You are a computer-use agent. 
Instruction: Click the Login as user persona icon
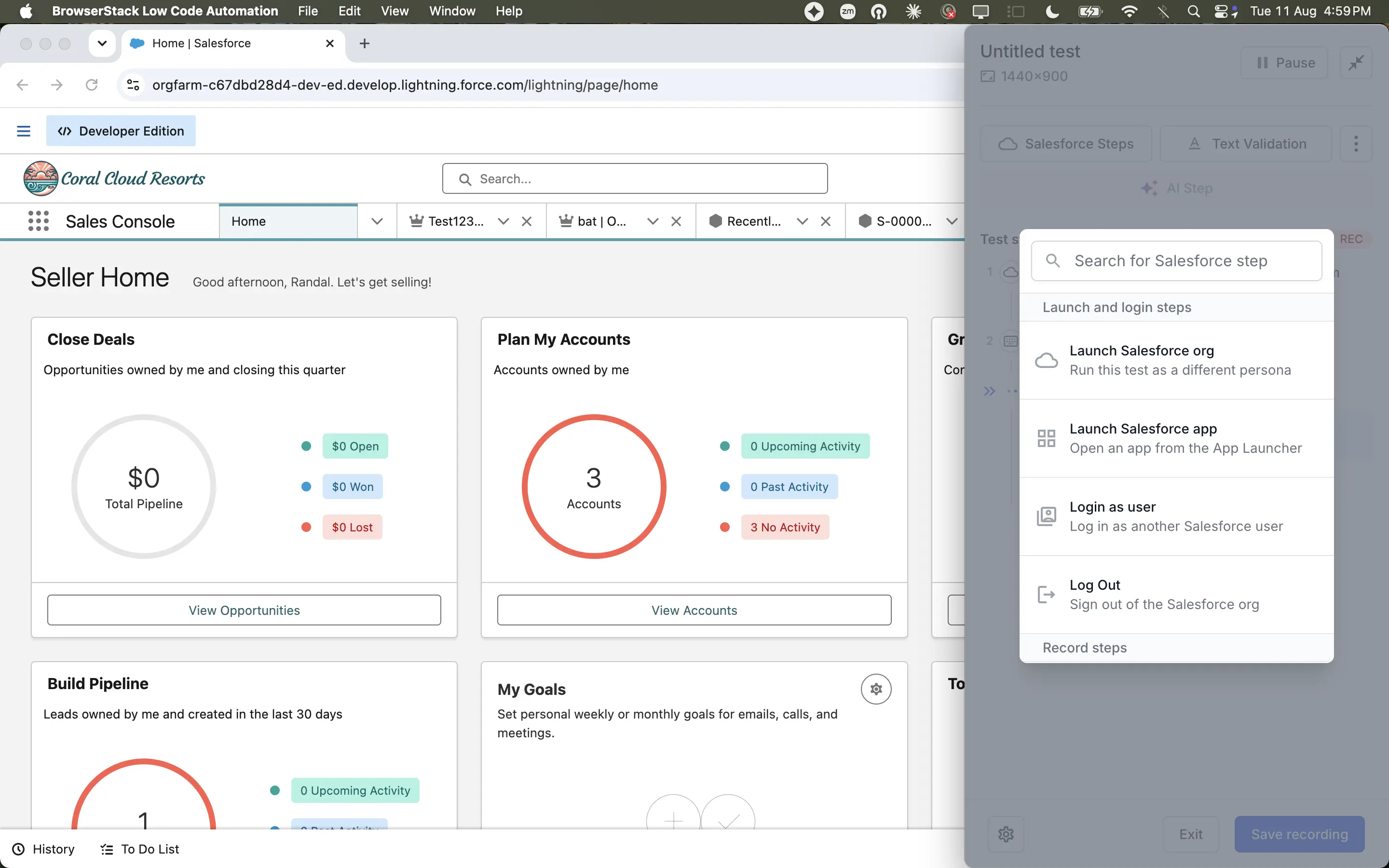(1047, 516)
